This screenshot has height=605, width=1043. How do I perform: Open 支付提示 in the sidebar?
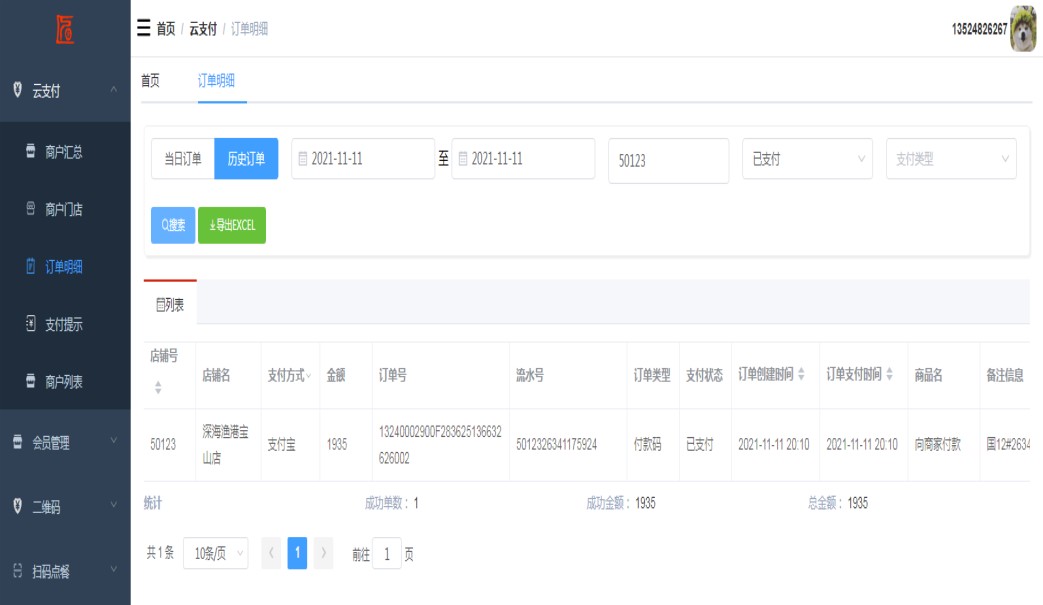pyautogui.click(x=63, y=325)
